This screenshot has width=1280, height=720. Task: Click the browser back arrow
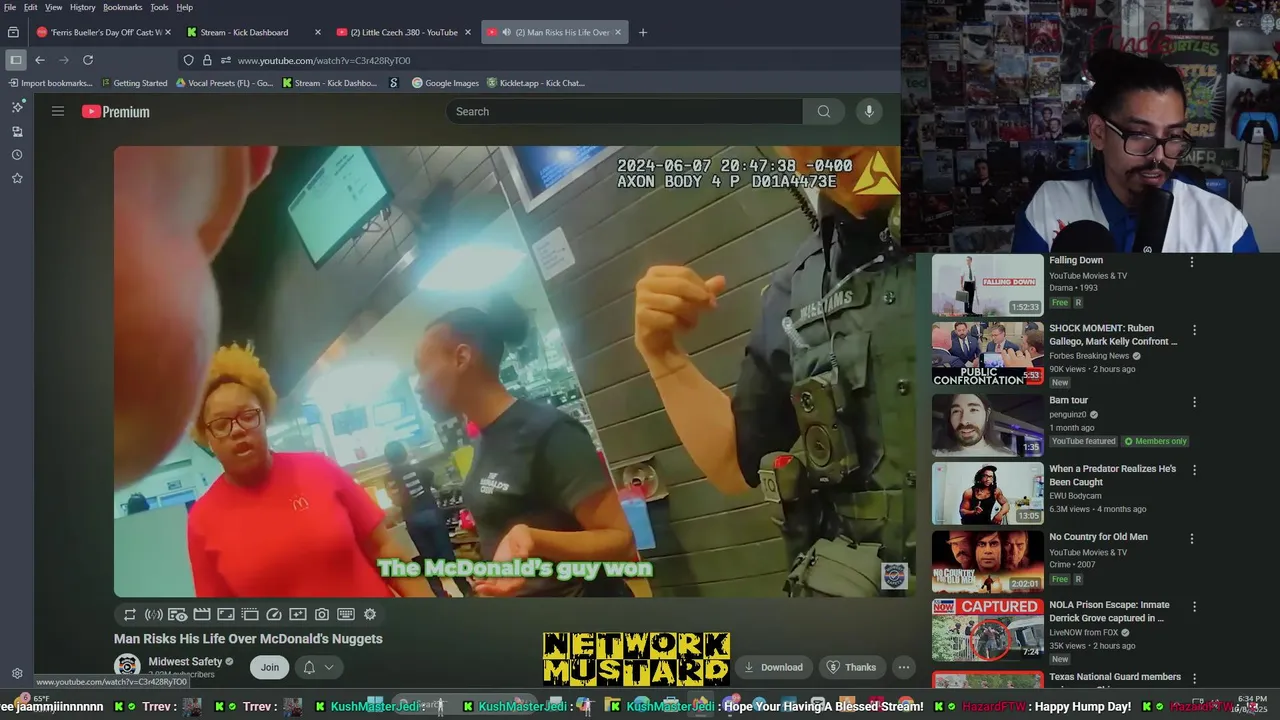click(40, 60)
